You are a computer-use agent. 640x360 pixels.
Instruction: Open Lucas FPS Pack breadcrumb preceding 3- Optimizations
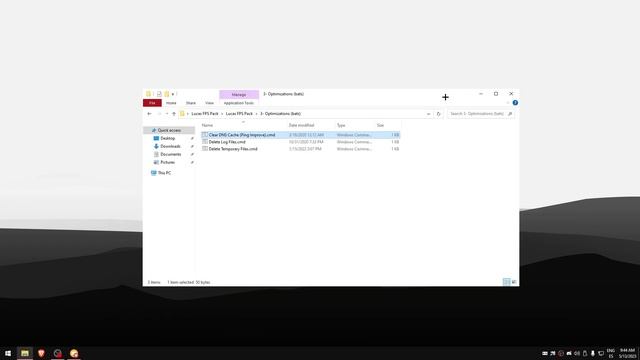[239, 113]
